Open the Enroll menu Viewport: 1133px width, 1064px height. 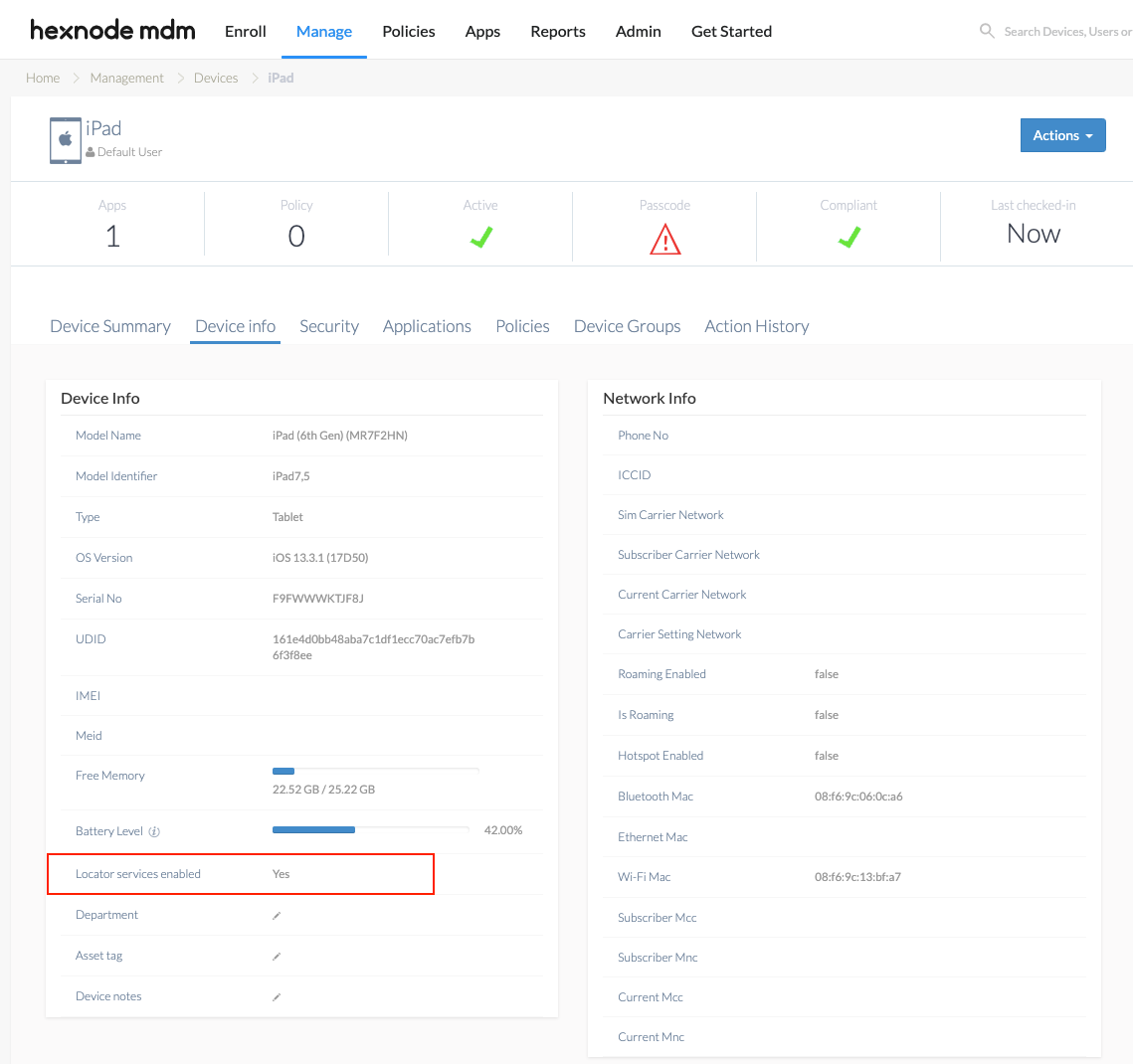[246, 31]
